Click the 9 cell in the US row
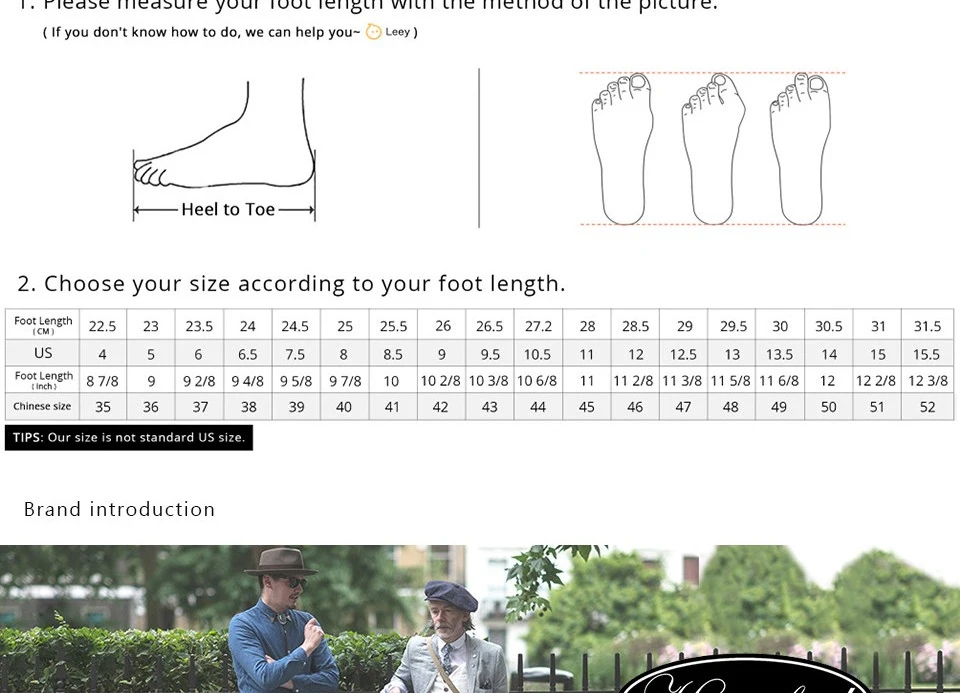 coord(441,354)
